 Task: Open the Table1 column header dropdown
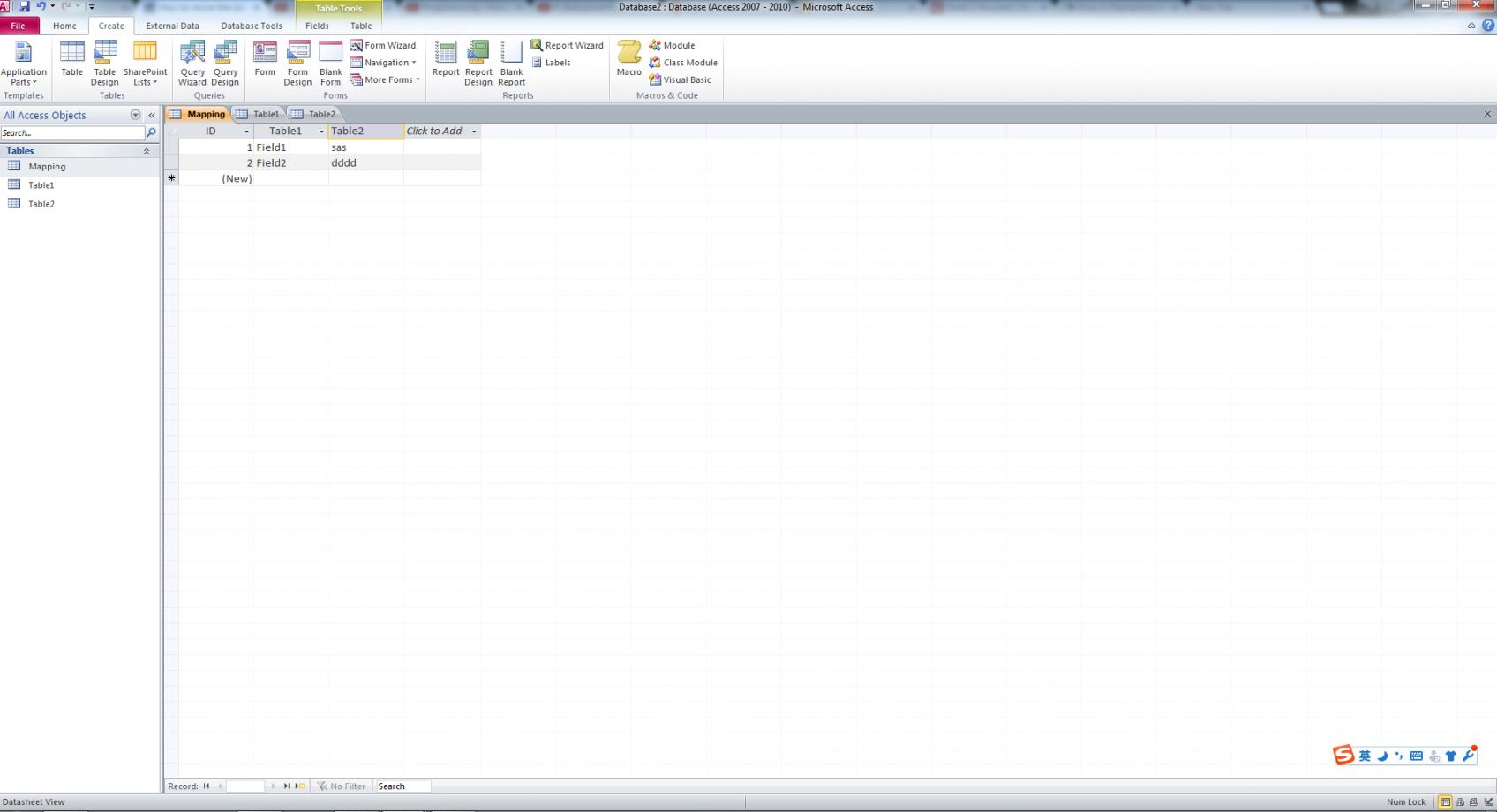click(x=321, y=132)
